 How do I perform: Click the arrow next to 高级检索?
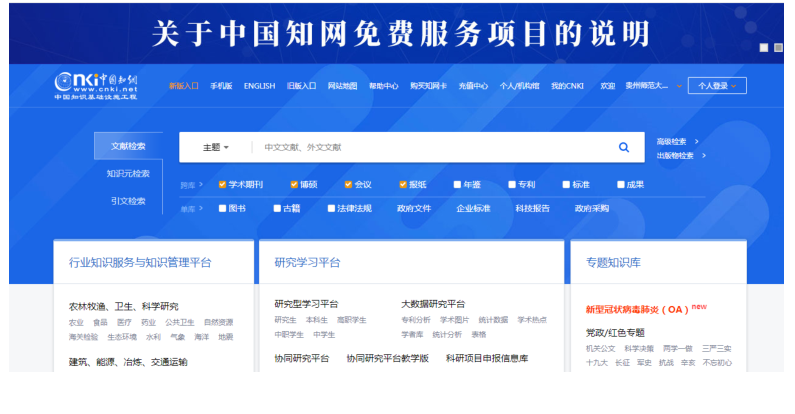pyautogui.click(x=697, y=141)
